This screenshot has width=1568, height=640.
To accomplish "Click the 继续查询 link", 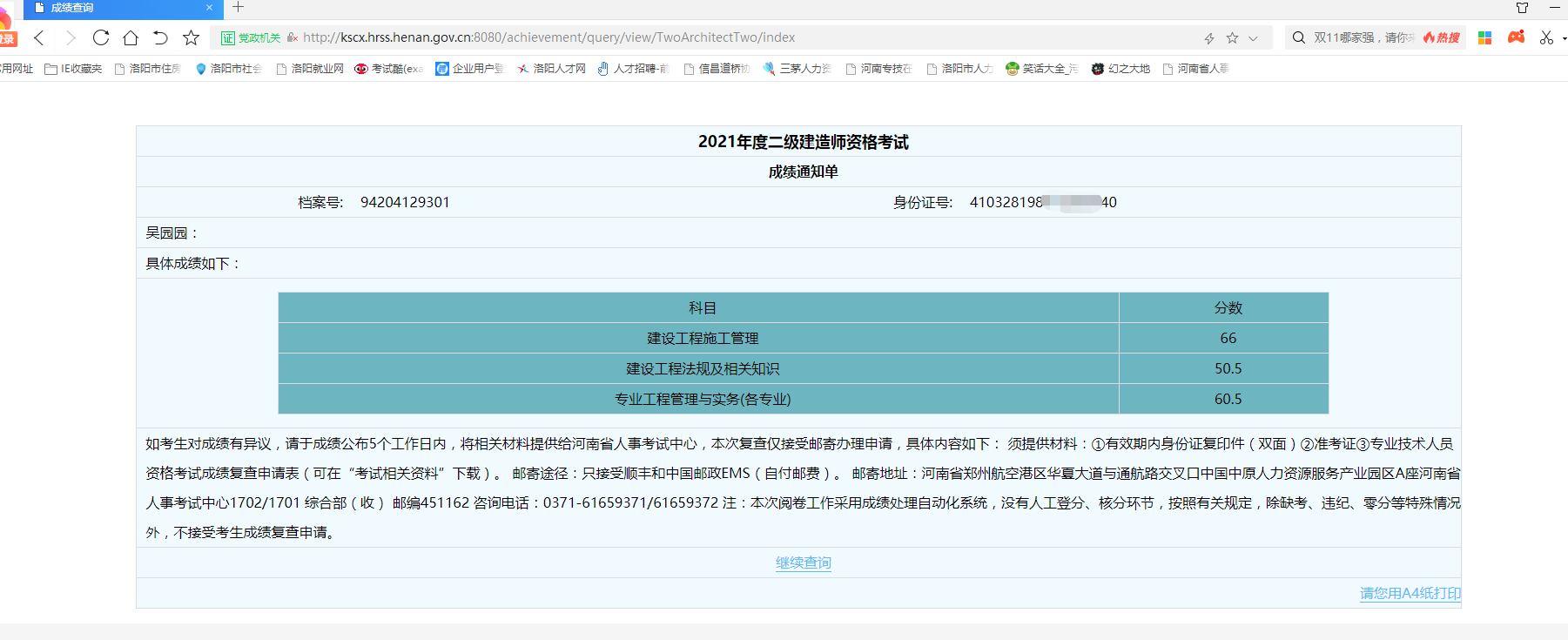I will point(803,563).
